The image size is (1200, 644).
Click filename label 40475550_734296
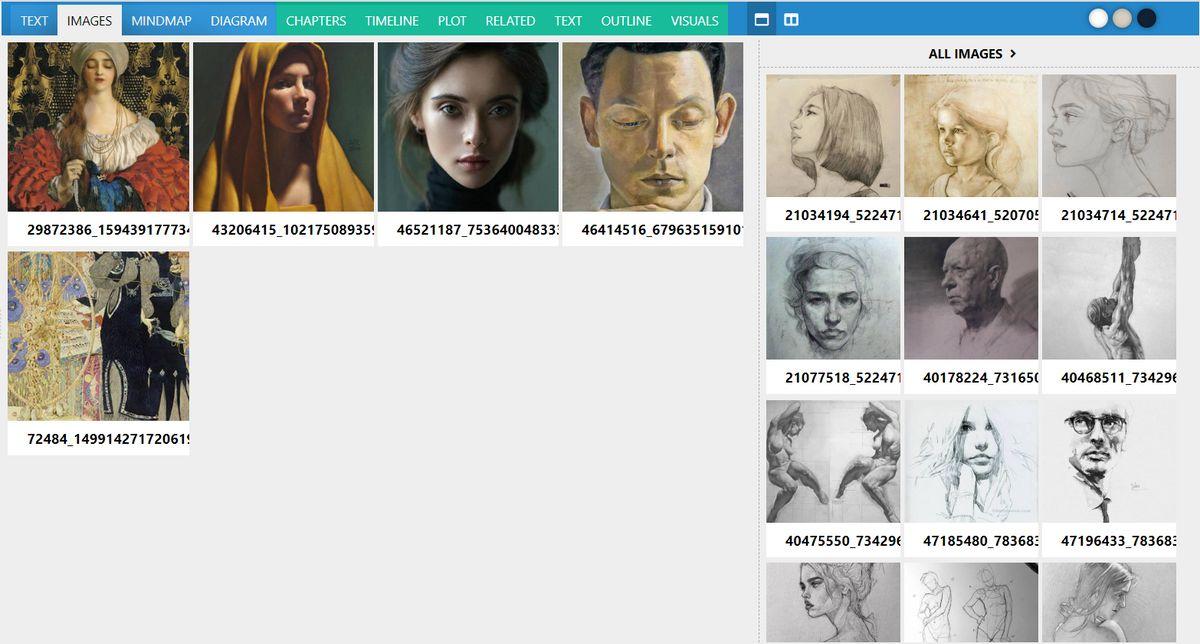click(843, 541)
